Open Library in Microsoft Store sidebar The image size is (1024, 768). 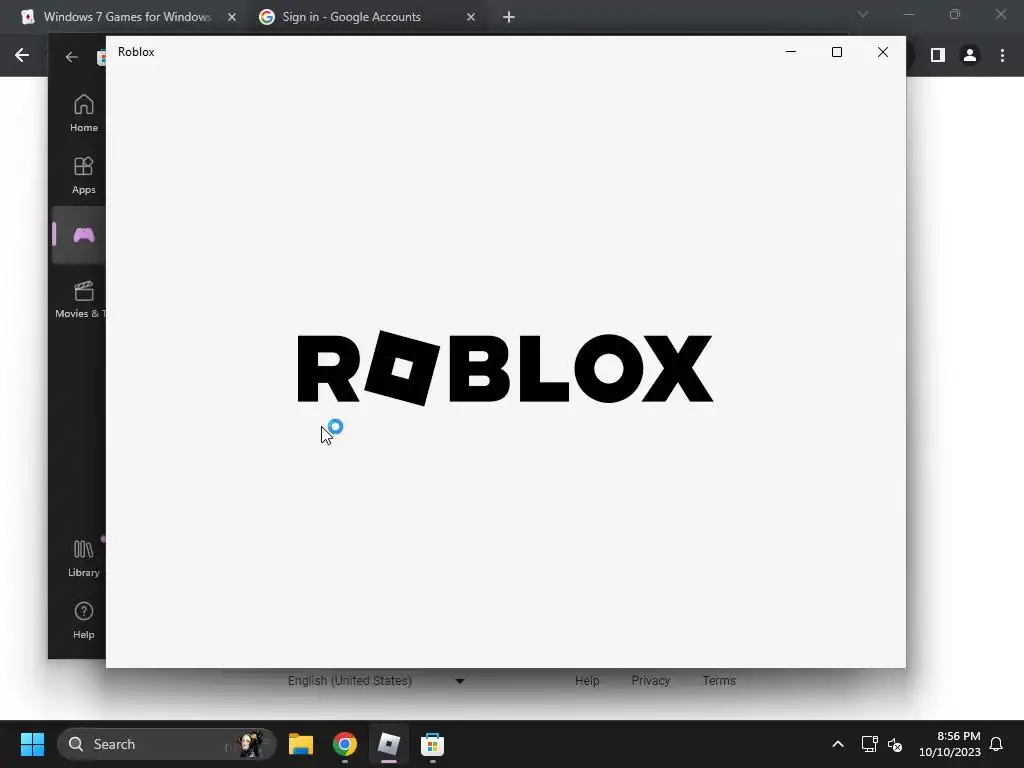point(84,558)
